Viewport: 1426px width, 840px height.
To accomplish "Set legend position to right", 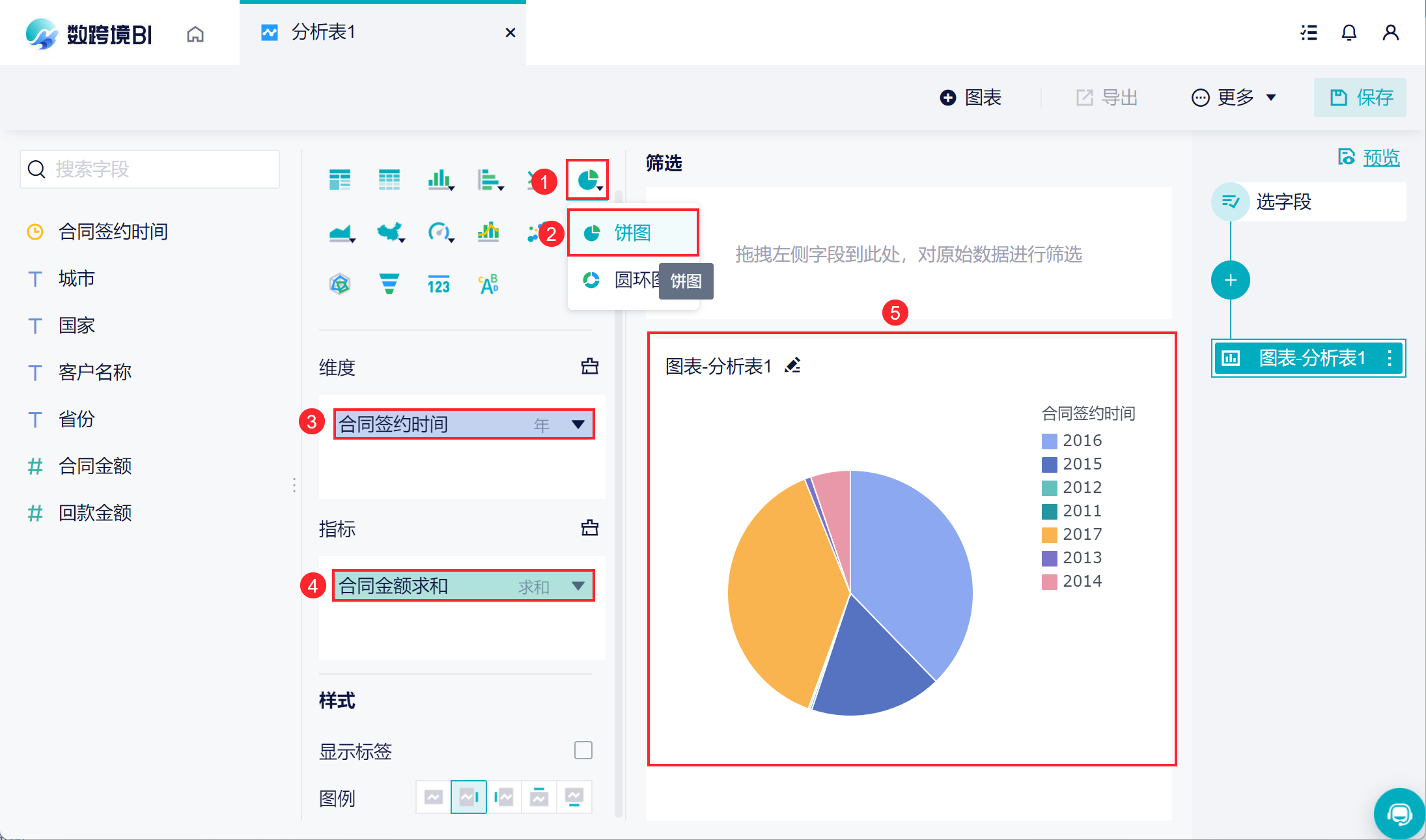I will (x=469, y=797).
